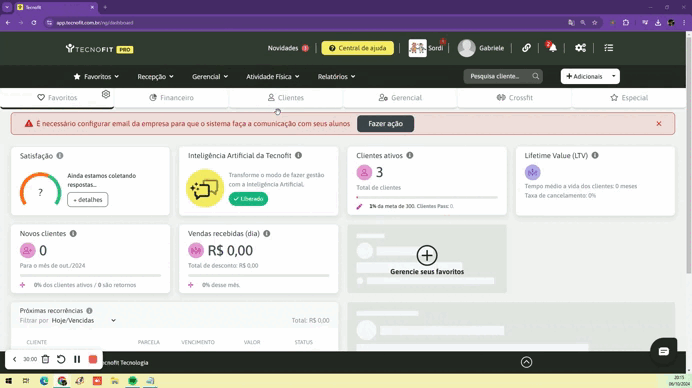
Task: Open the Tecnofit link chain icon
Action: [526, 48]
